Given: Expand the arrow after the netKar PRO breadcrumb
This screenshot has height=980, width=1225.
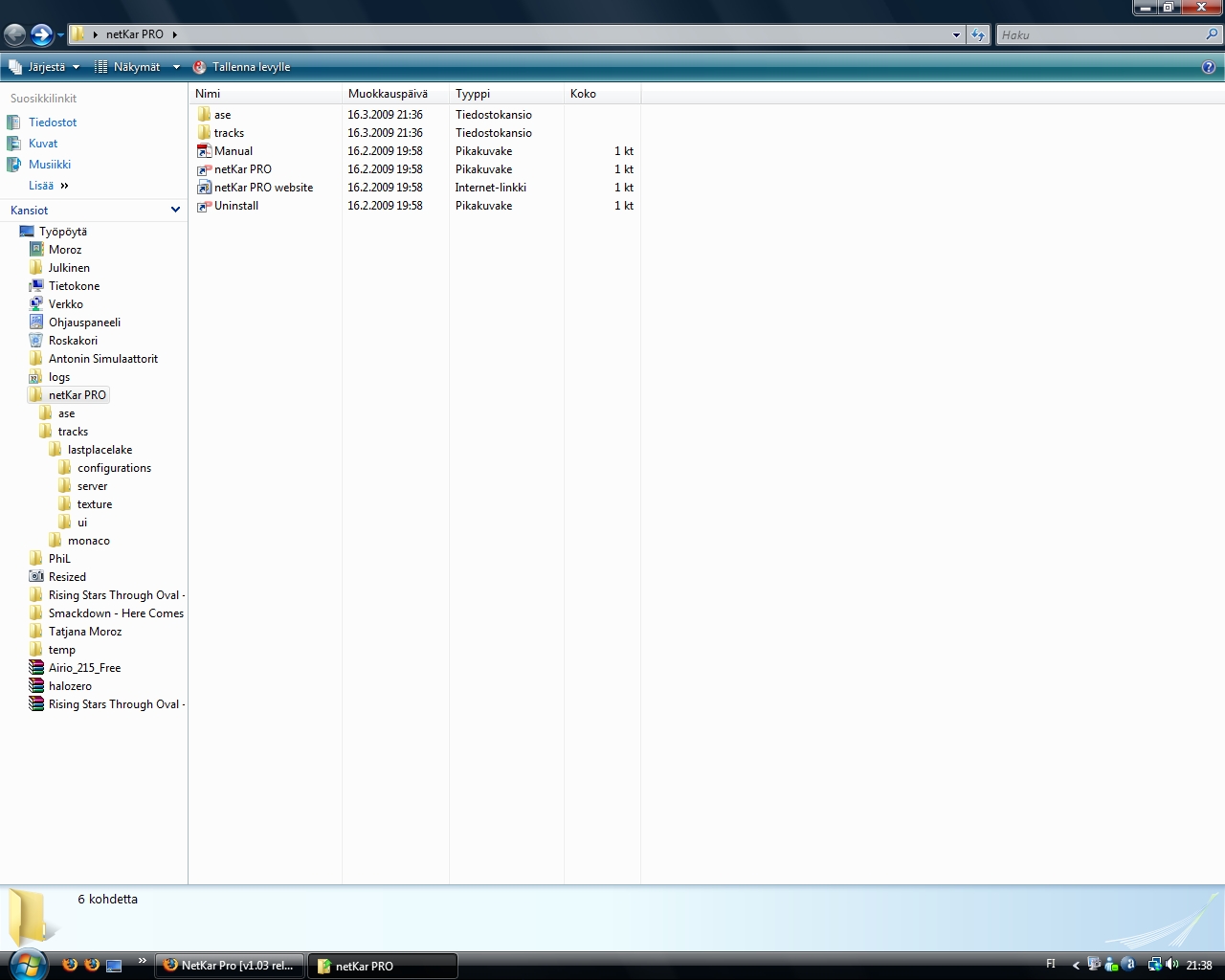Looking at the screenshot, I should [x=175, y=34].
